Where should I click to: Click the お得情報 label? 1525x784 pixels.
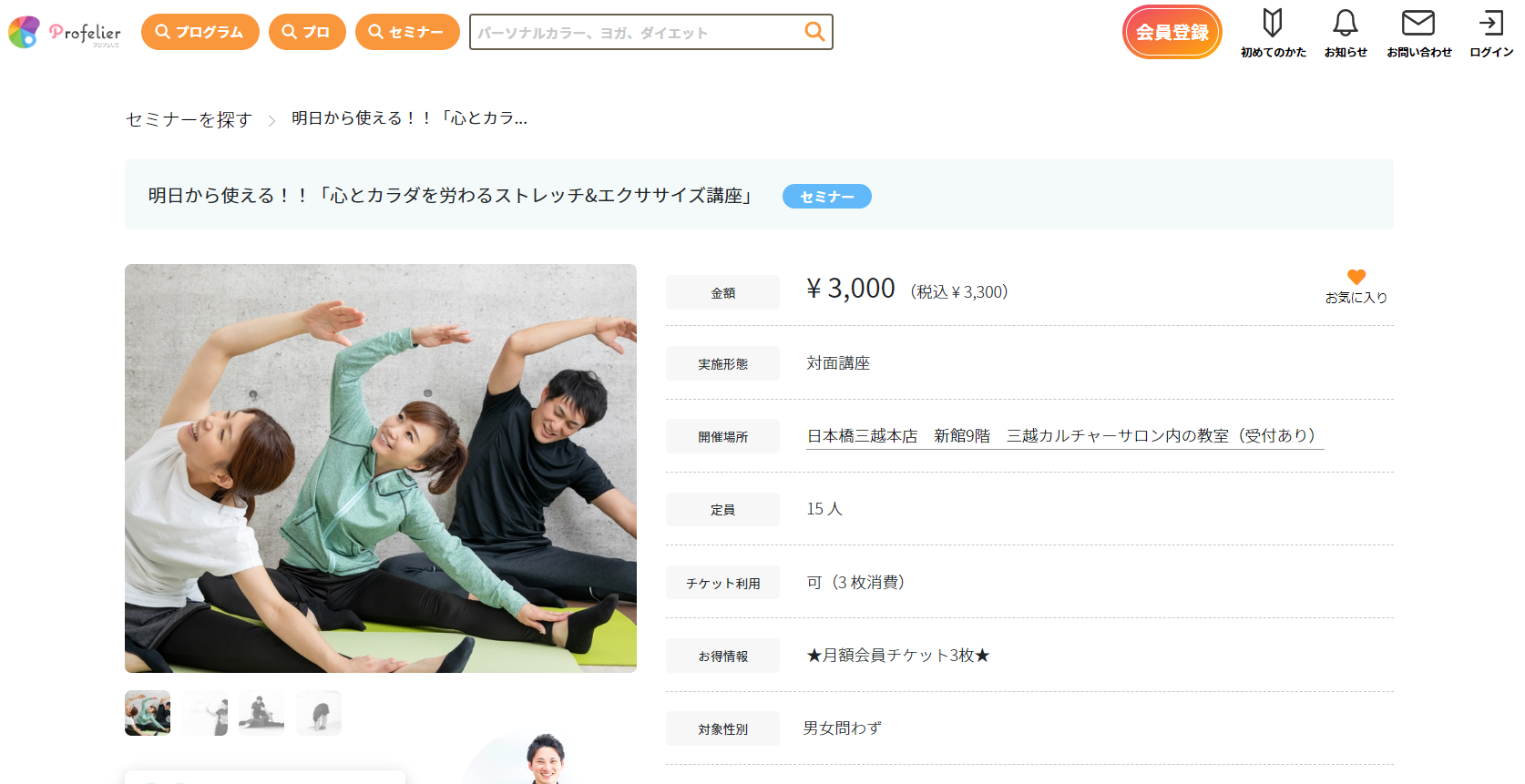722,656
